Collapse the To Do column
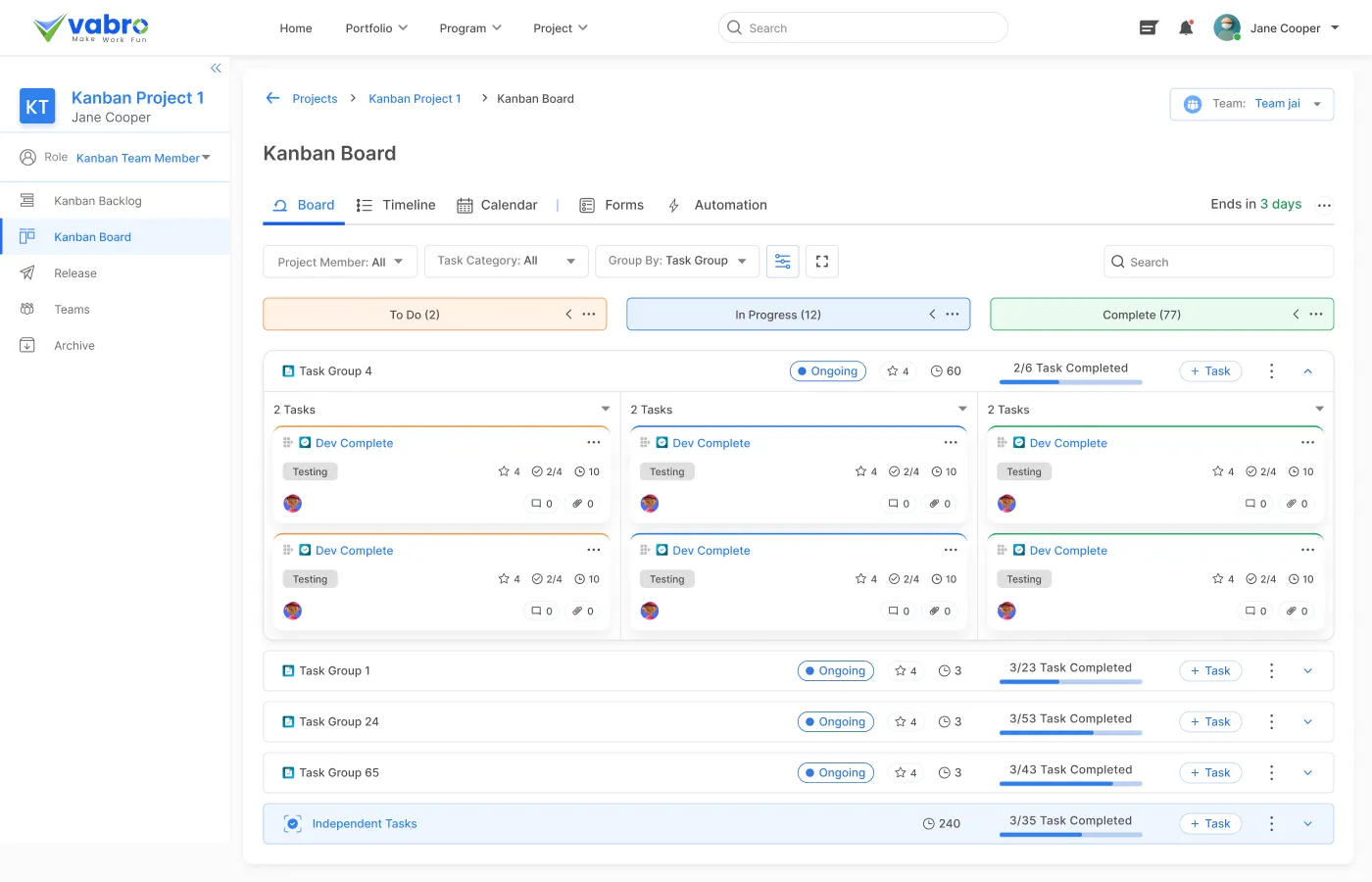 tap(568, 315)
